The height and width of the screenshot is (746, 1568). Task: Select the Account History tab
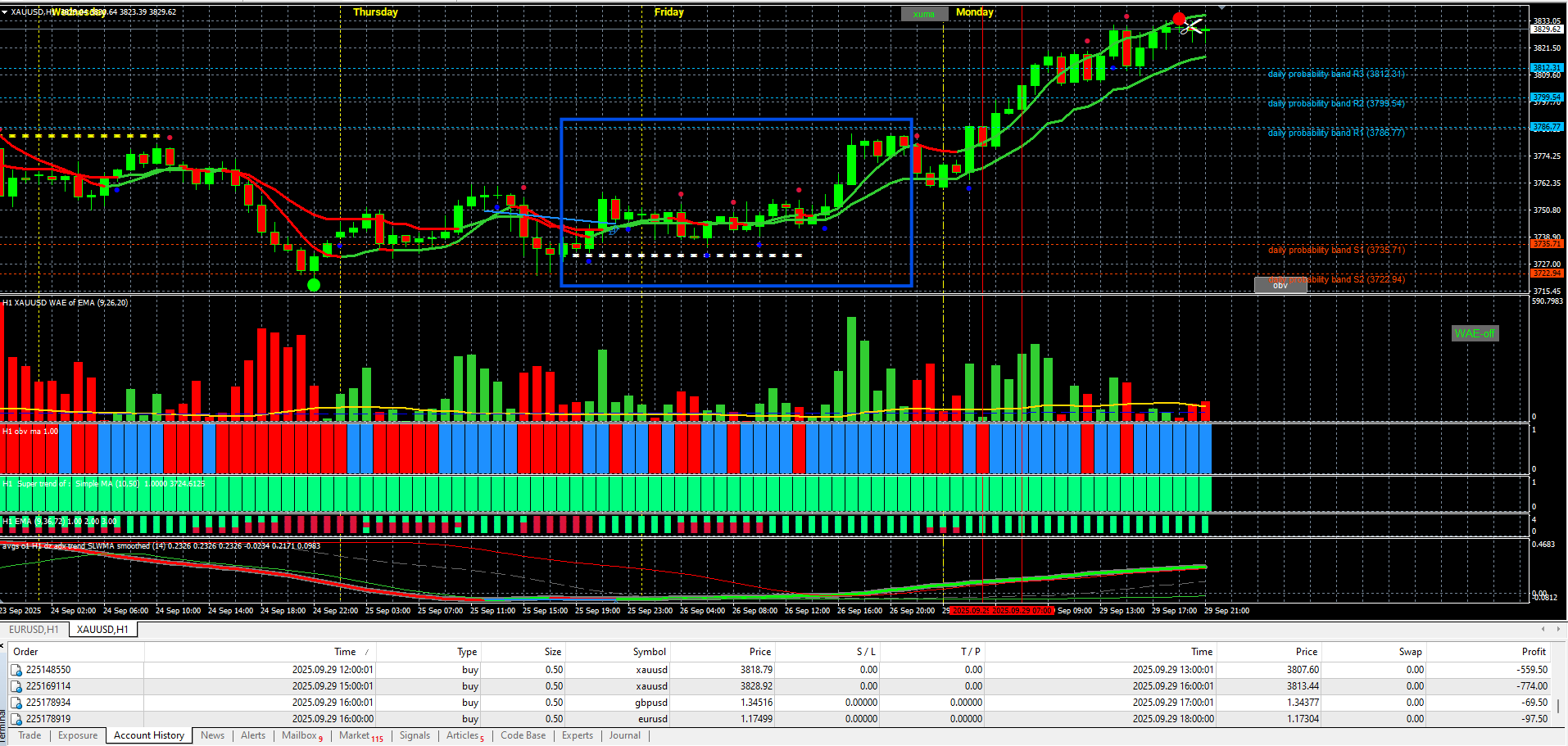149,735
